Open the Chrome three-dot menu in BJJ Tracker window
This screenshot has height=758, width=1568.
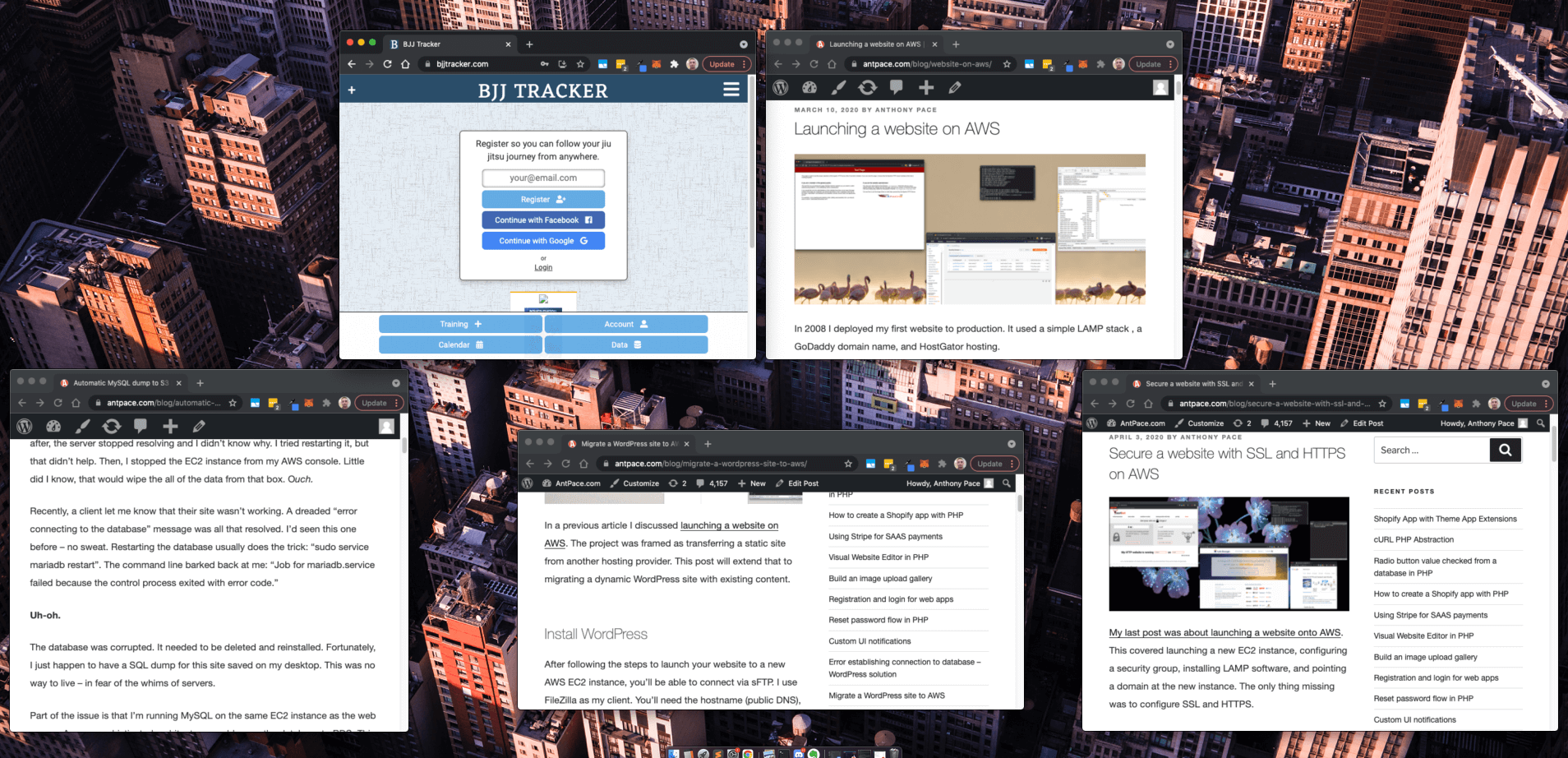pos(745,64)
